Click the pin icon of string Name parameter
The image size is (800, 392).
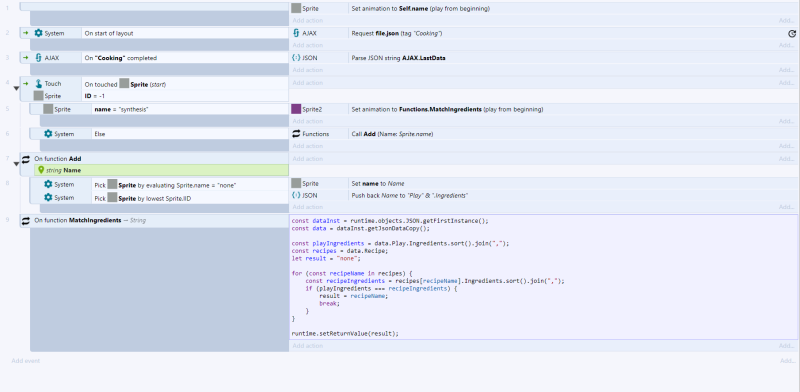pyautogui.click(x=41, y=170)
